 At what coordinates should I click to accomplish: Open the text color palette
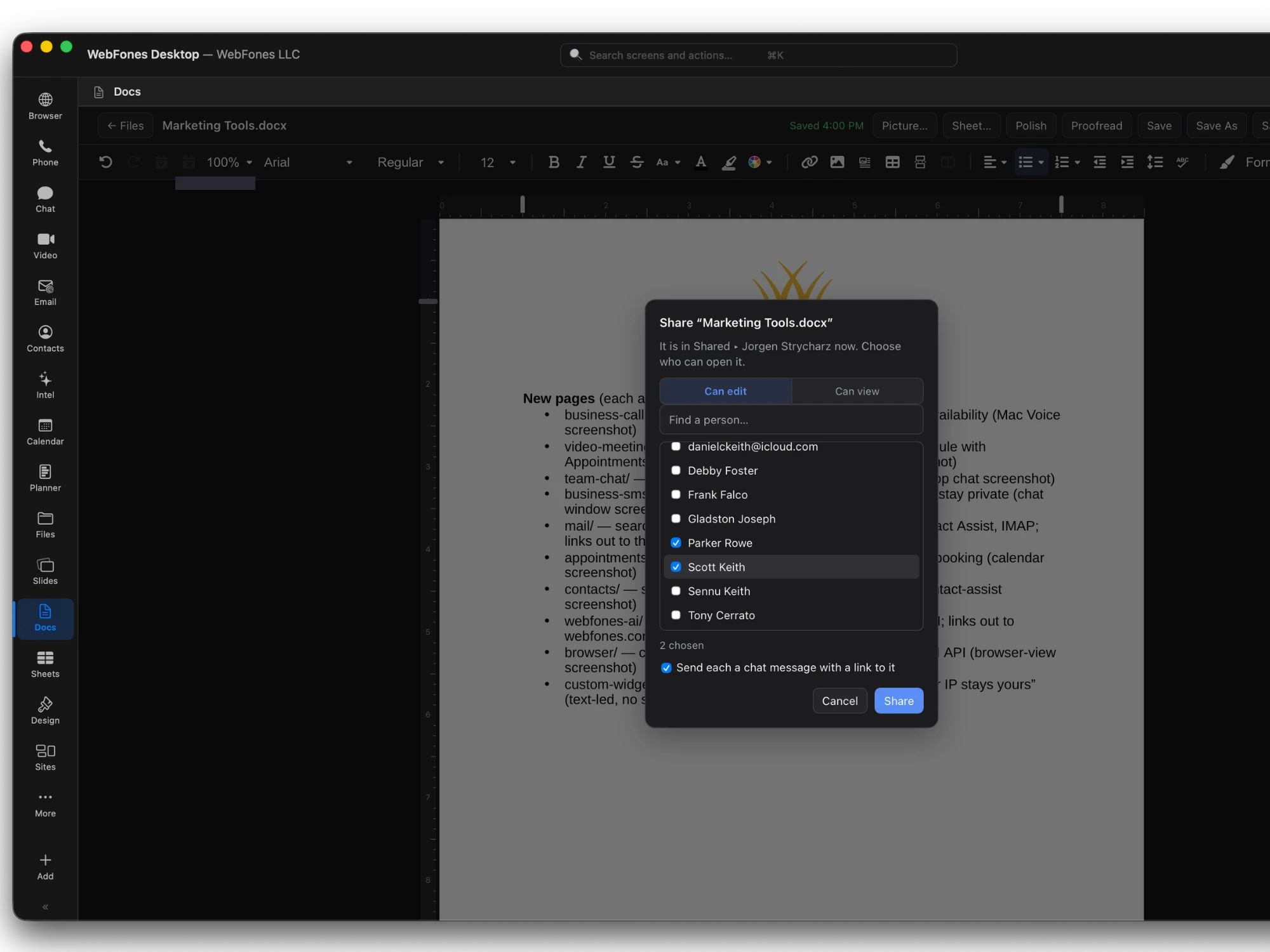760,162
